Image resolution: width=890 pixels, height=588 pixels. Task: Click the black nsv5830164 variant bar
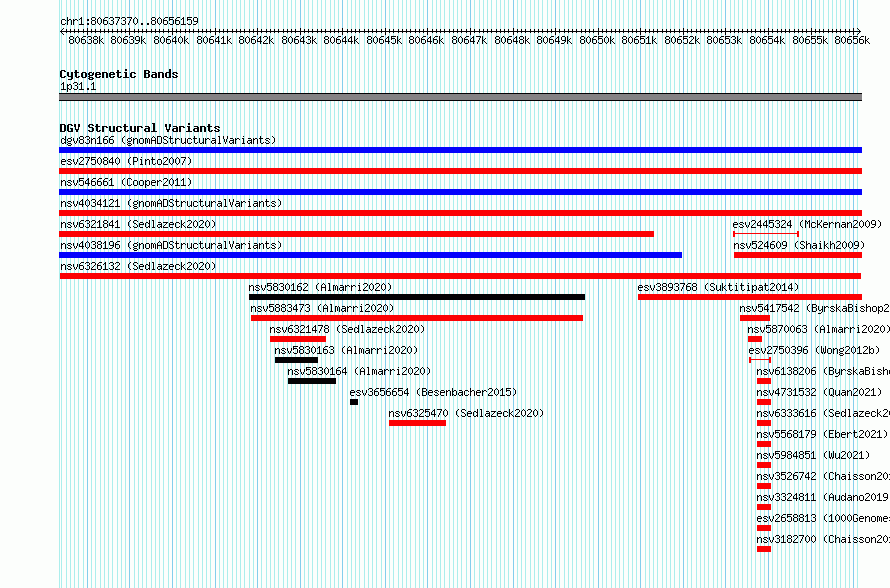tap(312, 381)
